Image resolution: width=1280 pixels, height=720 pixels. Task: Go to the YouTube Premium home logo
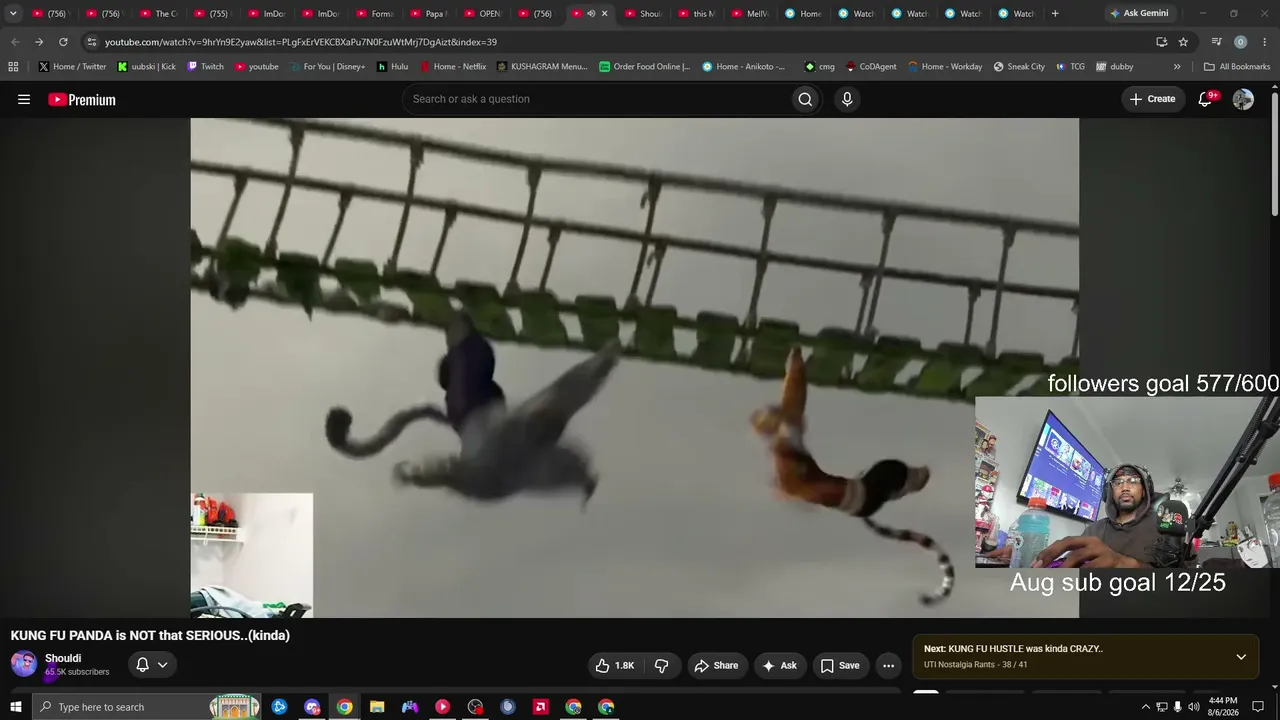(x=82, y=99)
